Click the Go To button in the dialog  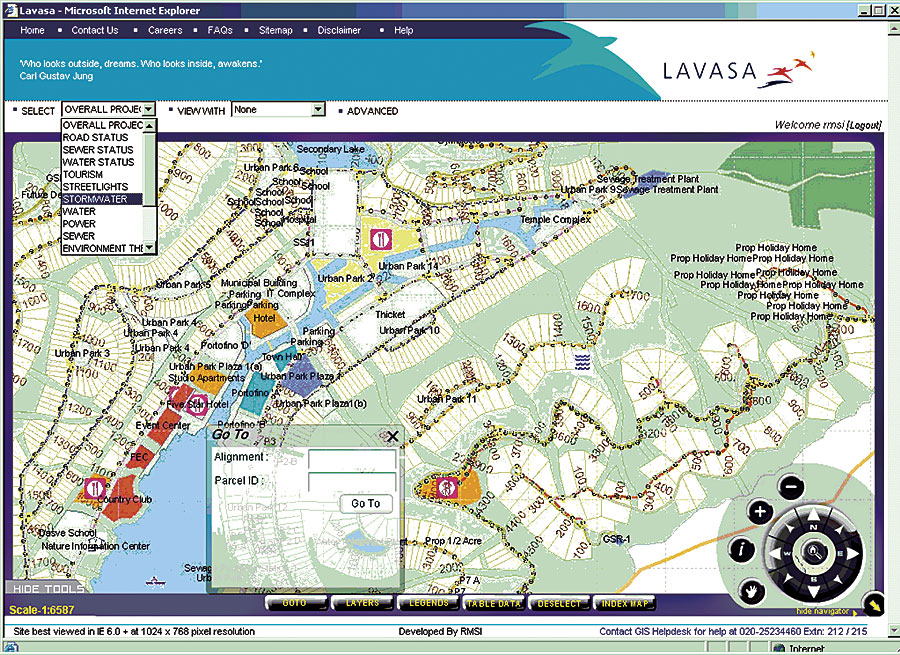tap(366, 503)
